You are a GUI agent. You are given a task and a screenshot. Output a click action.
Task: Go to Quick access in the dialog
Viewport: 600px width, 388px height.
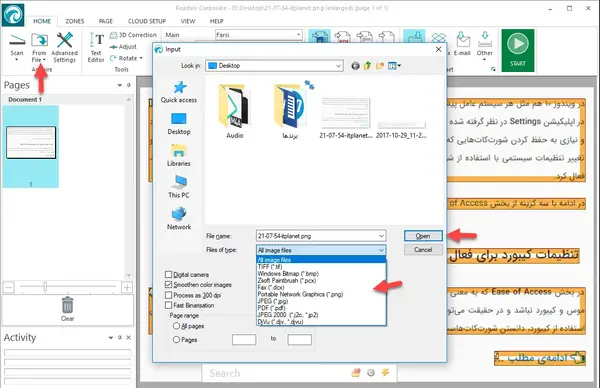click(x=179, y=92)
